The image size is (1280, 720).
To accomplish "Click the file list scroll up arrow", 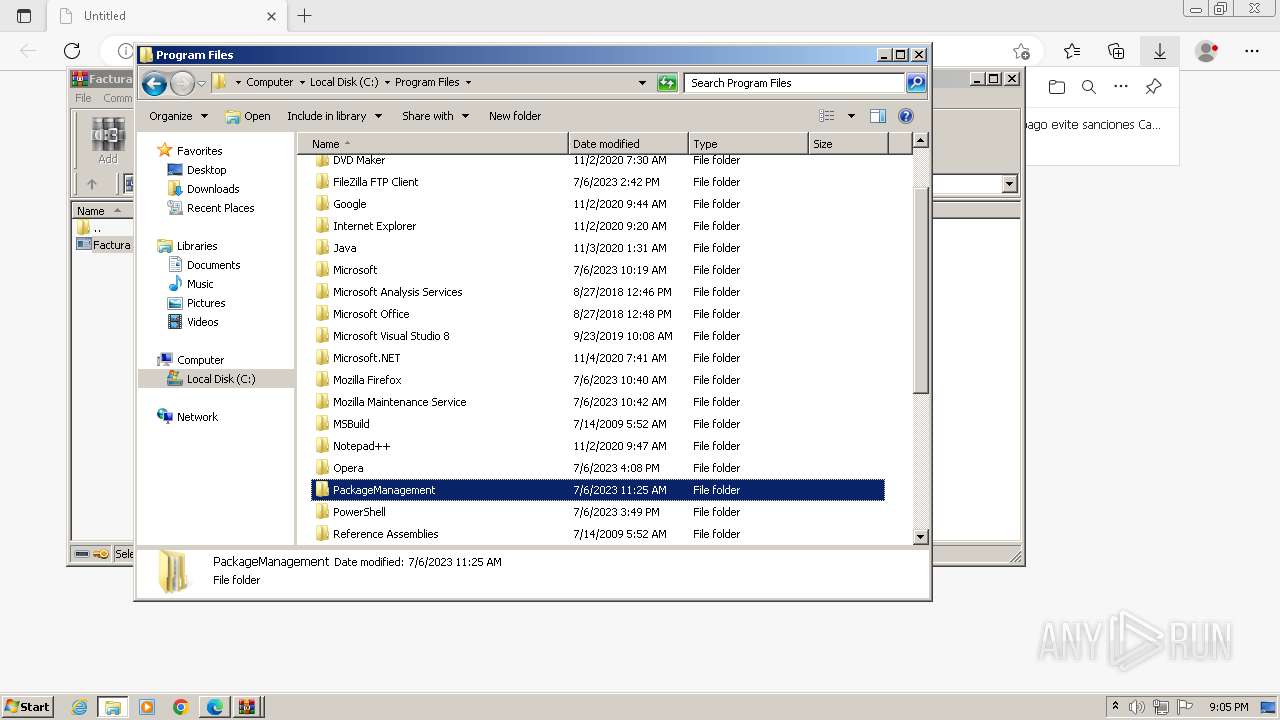I will (921, 141).
